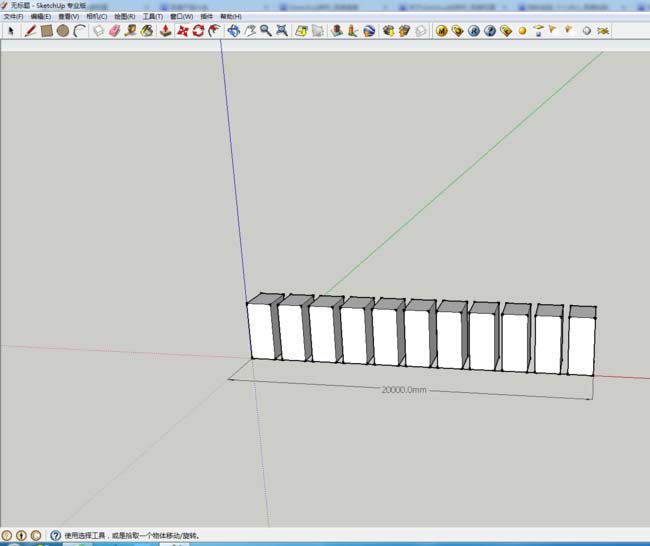Click the Preview in Google Earth icon
This screenshot has height=546, width=650.
369,31
